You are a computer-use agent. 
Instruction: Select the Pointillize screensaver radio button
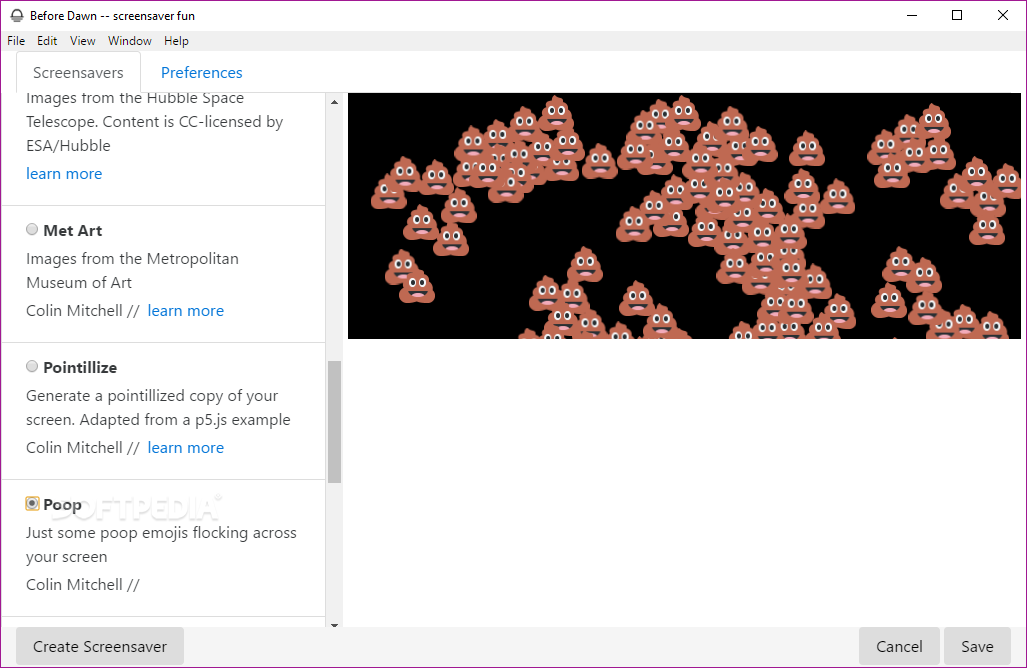[32, 366]
